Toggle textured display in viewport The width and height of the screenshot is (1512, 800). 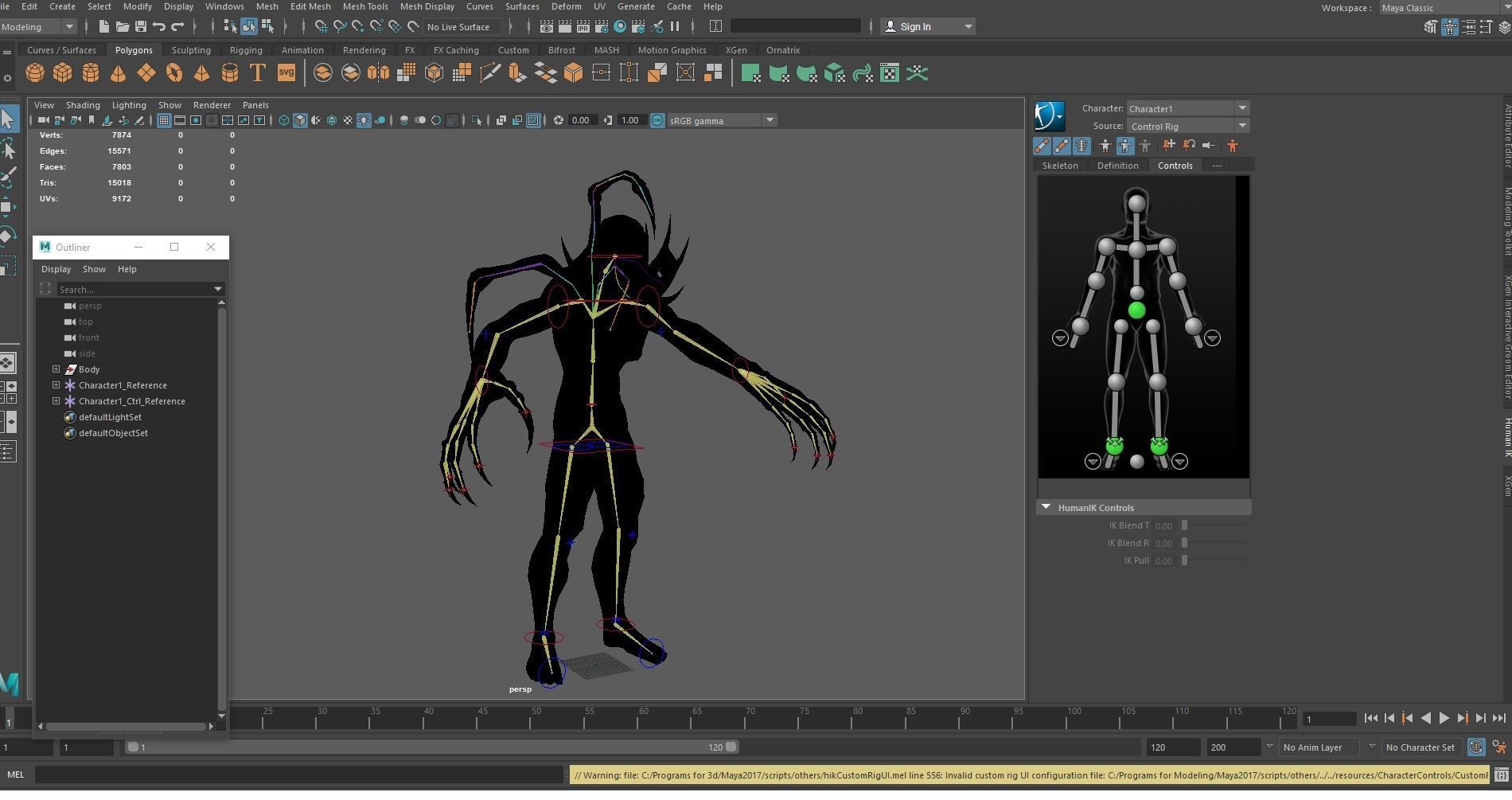(348, 120)
